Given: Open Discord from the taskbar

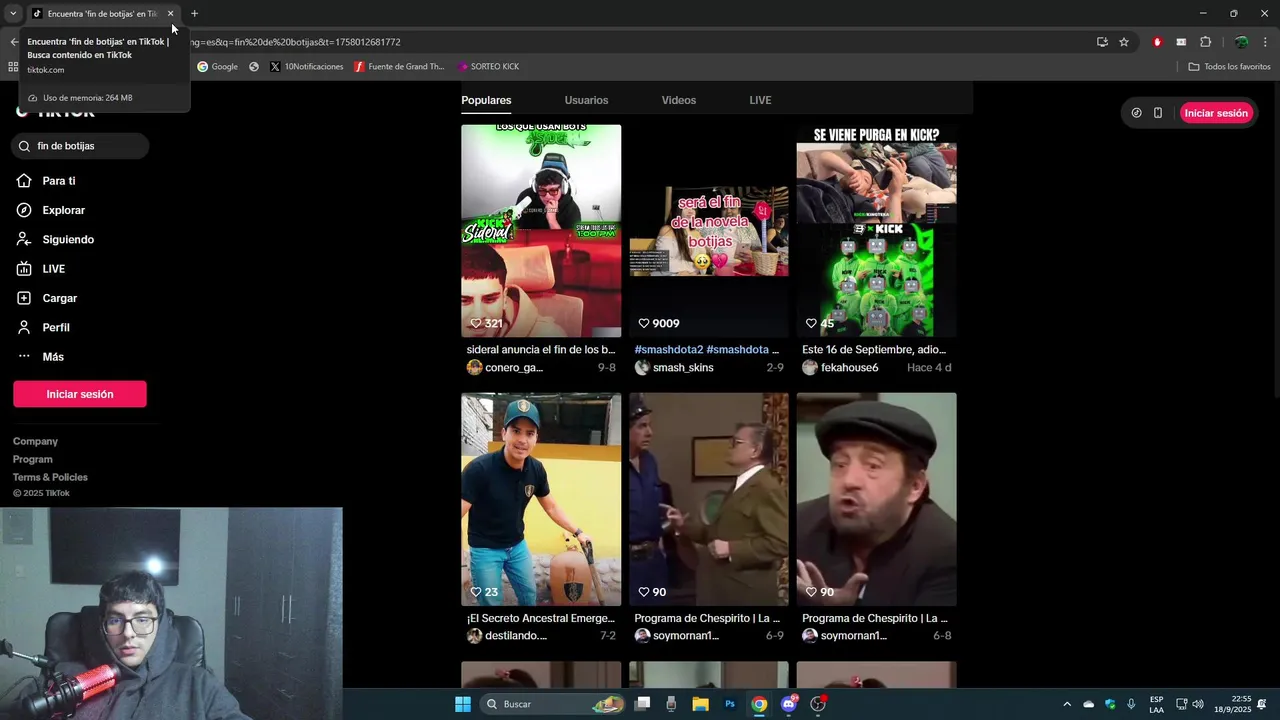Looking at the screenshot, I should click(x=789, y=704).
